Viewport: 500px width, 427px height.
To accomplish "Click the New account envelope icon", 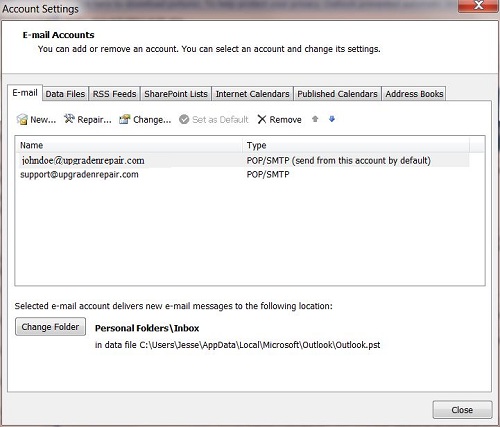I will coord(22,119).
